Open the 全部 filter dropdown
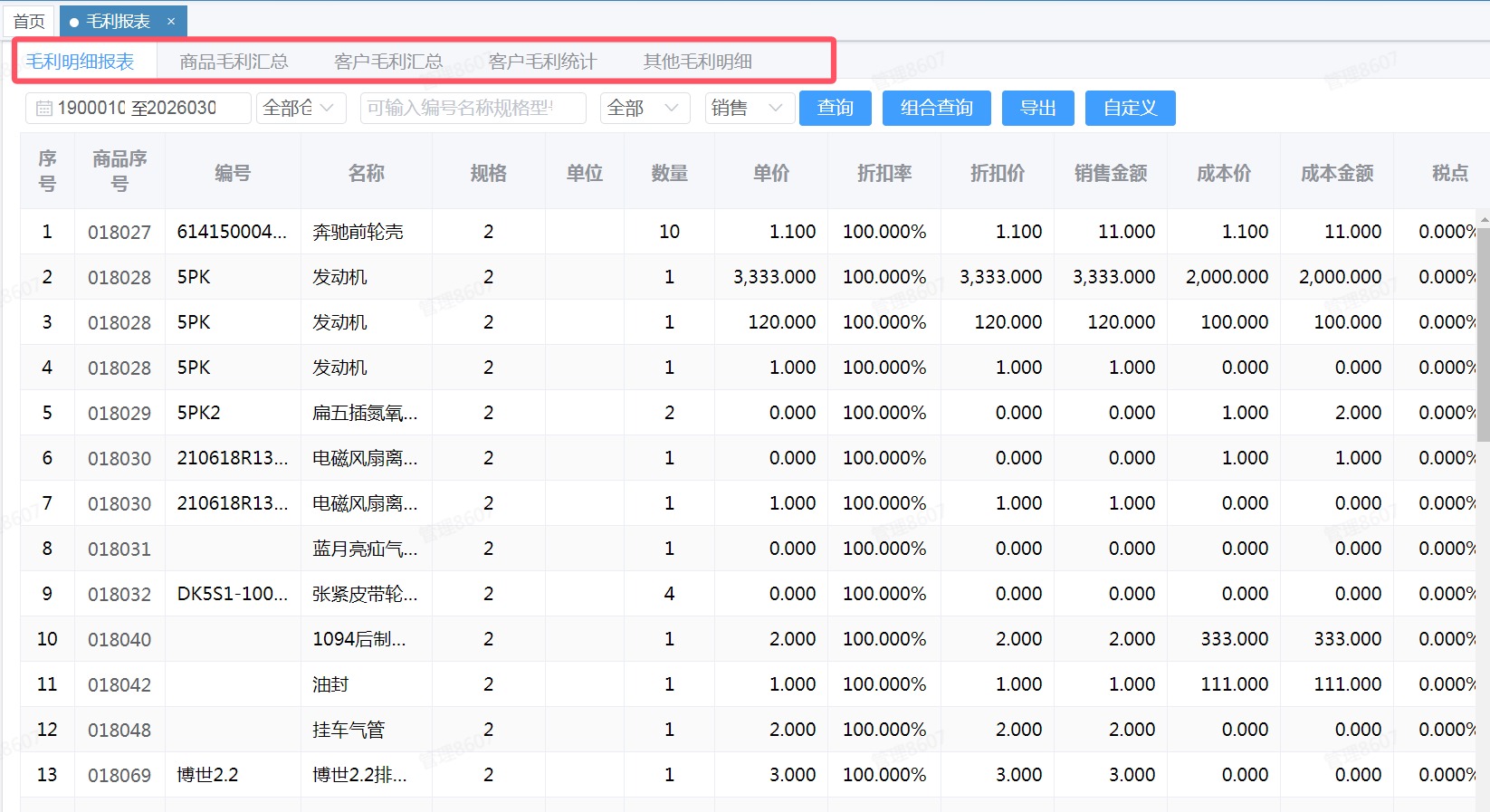The height and width of the screenshot is (812, 1490). click(644, 108)
